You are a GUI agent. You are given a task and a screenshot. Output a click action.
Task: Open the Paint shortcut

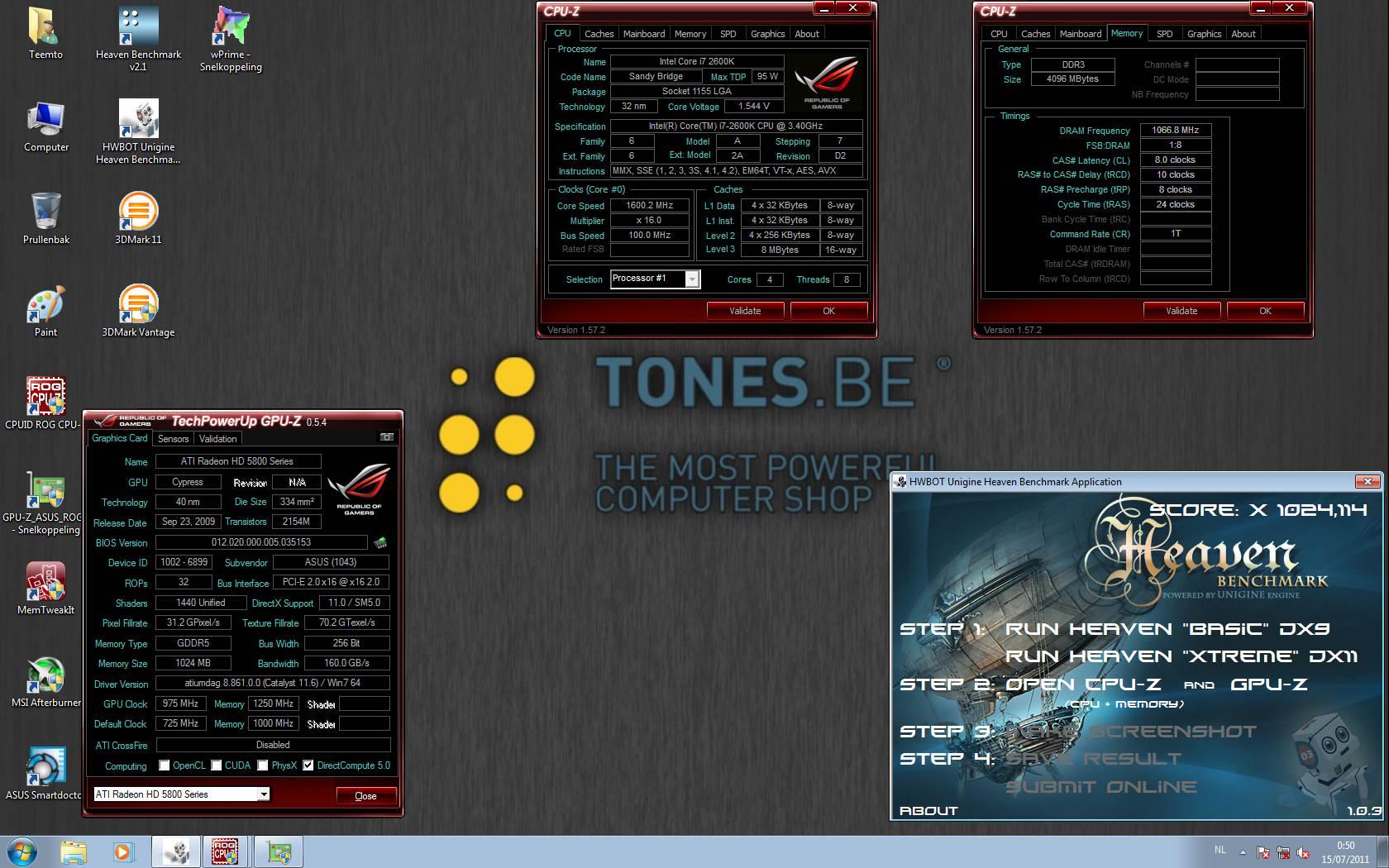click(45, 312)
